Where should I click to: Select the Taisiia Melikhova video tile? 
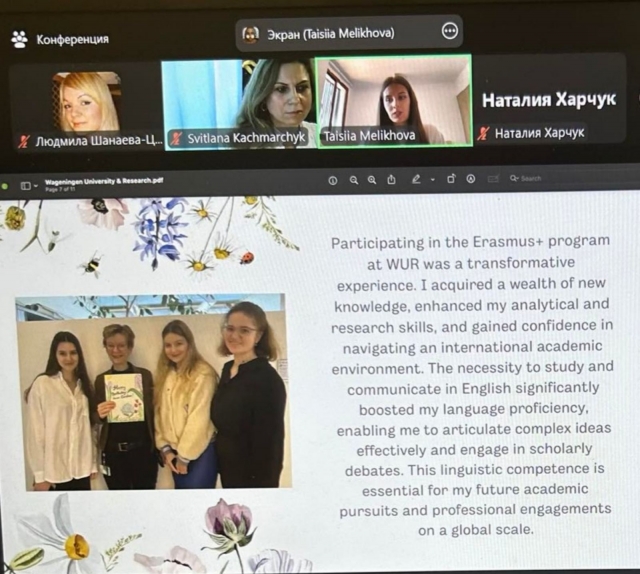click(393, 101)
